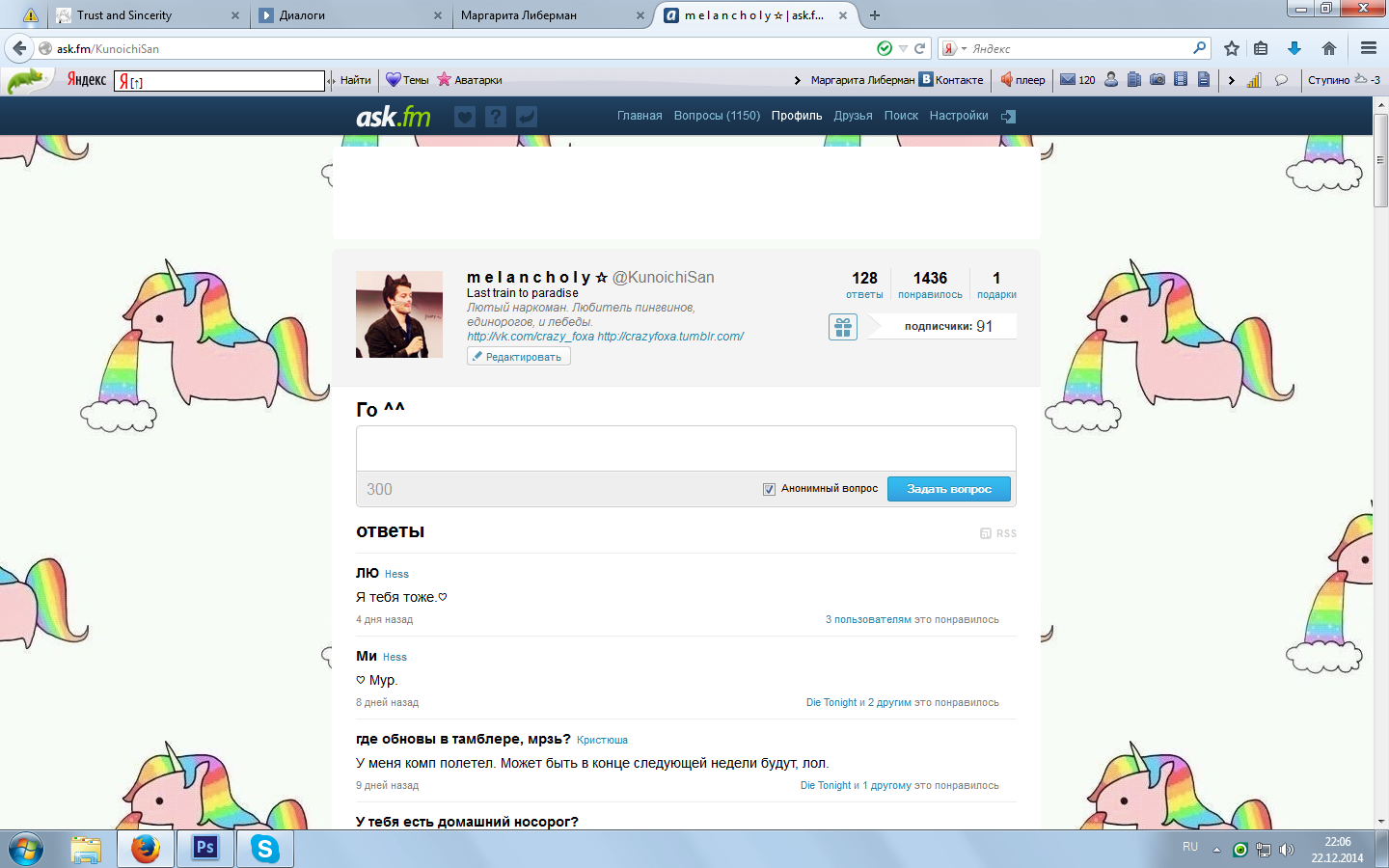
Task: Open Photoshop from the taskbar
Action: (x=205, y=849)
